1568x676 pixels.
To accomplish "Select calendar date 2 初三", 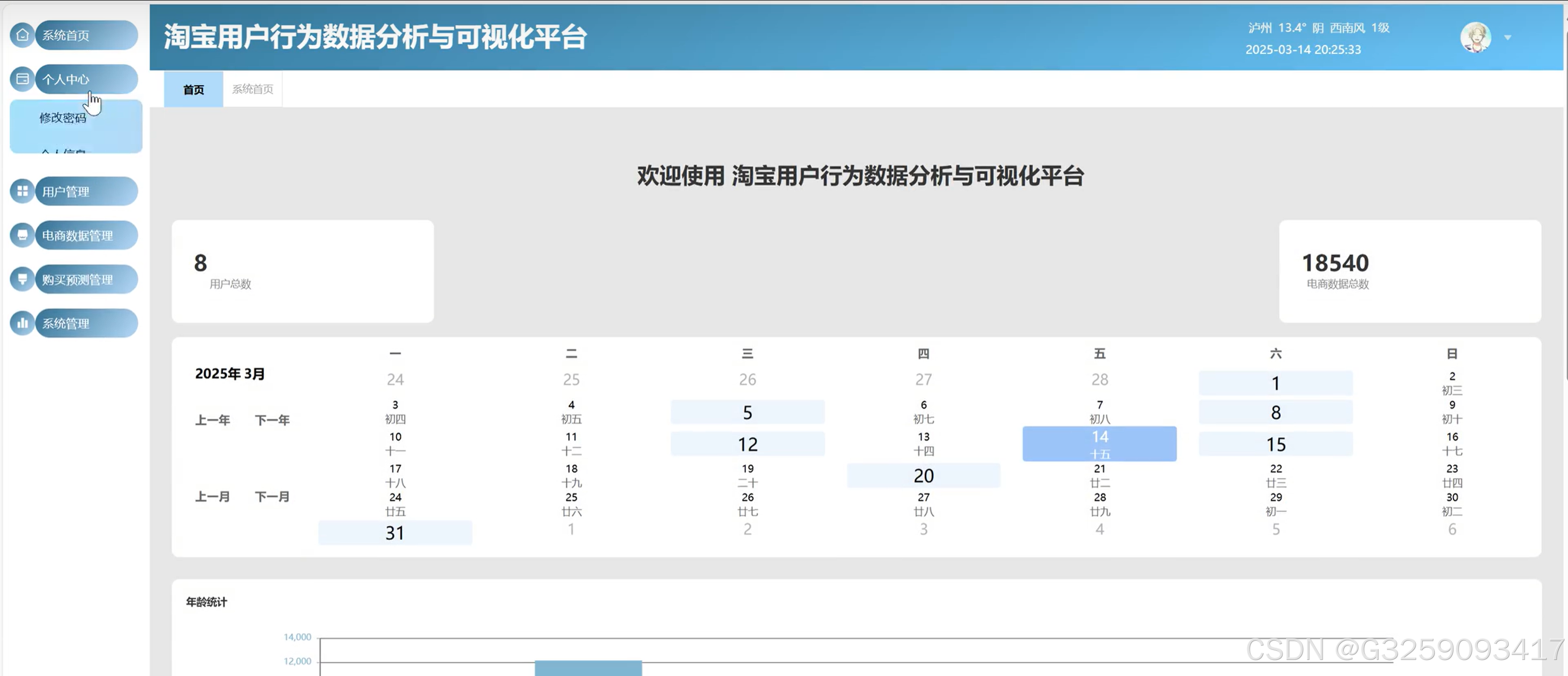I will [x=1452, y=383].
